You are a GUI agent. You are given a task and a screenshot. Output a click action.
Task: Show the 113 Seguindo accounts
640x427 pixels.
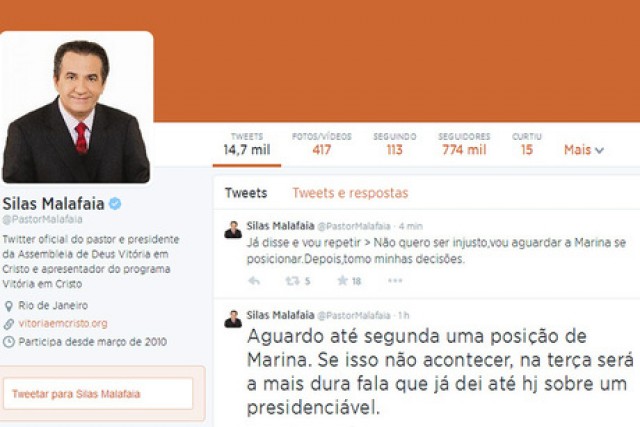[x=395, y=144]
